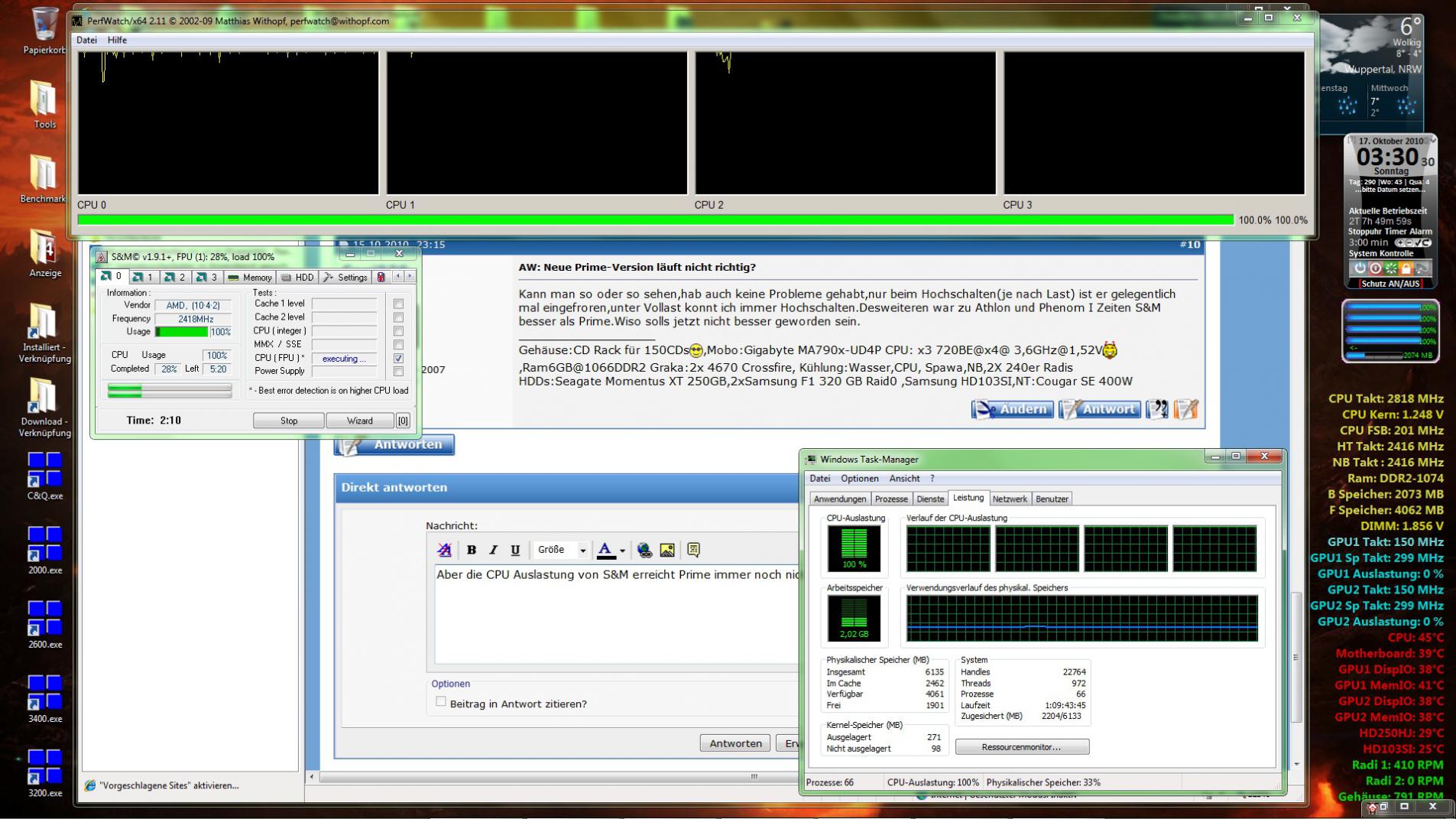Enable the Cache 2 level test checkbox
The image size is (1456, 819).
click(x=398, y=317)
